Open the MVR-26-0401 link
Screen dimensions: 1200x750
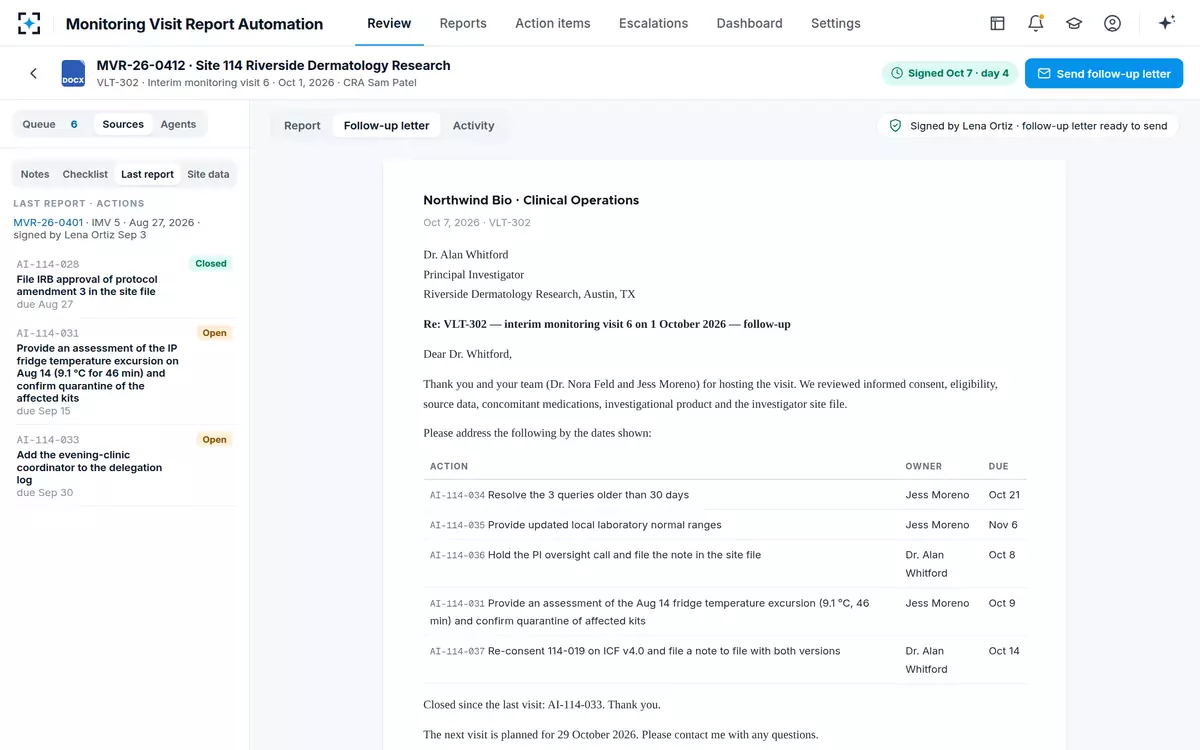[48, 222]
